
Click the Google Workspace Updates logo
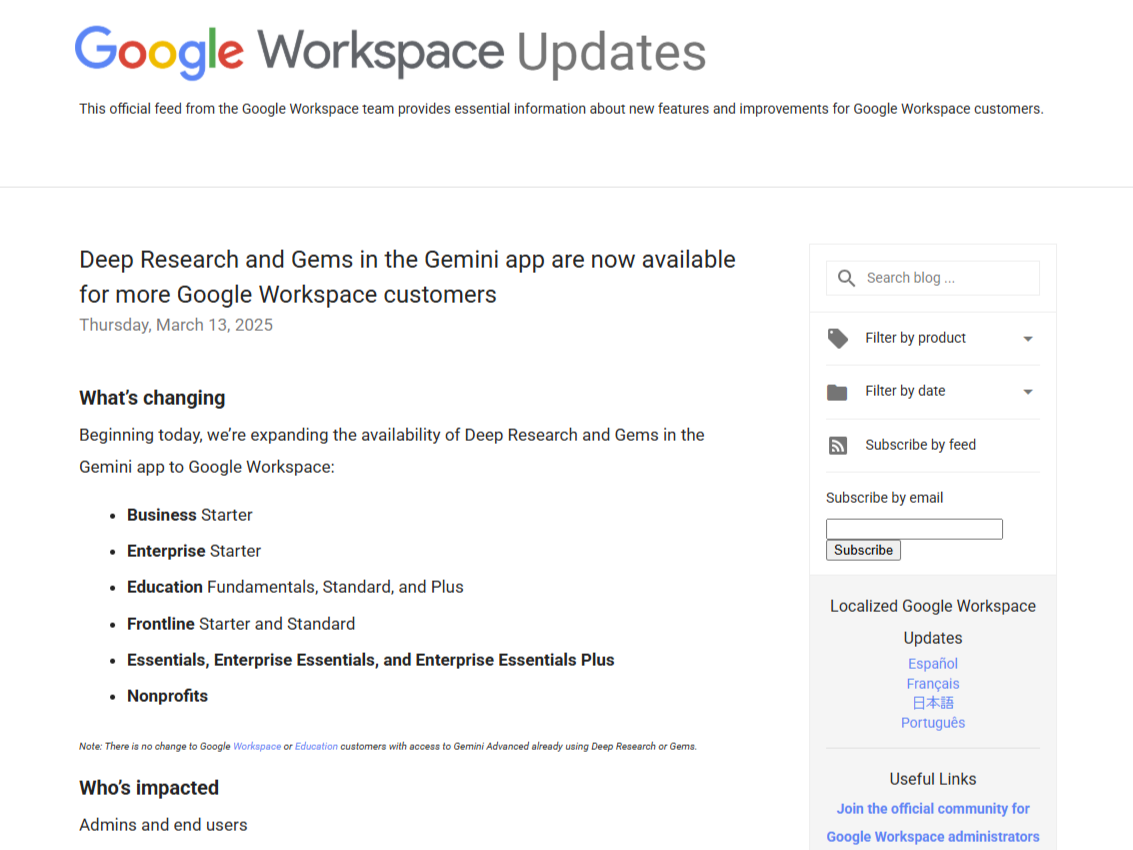click(x=388, y=52)
